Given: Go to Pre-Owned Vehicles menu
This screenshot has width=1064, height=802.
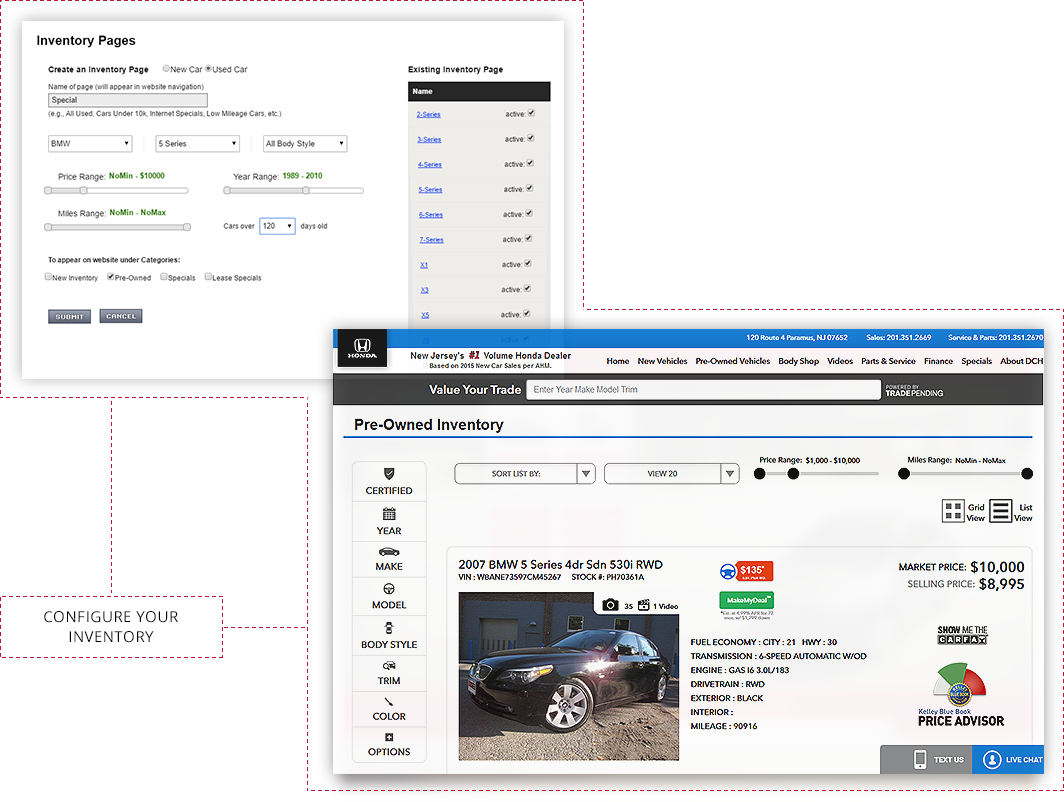Looking at the screenshot, I should tap(732, 361).
